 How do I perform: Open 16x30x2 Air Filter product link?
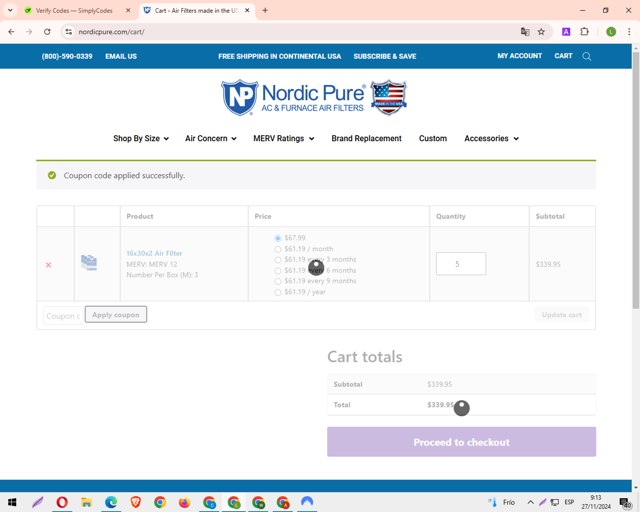coord(154,253)
